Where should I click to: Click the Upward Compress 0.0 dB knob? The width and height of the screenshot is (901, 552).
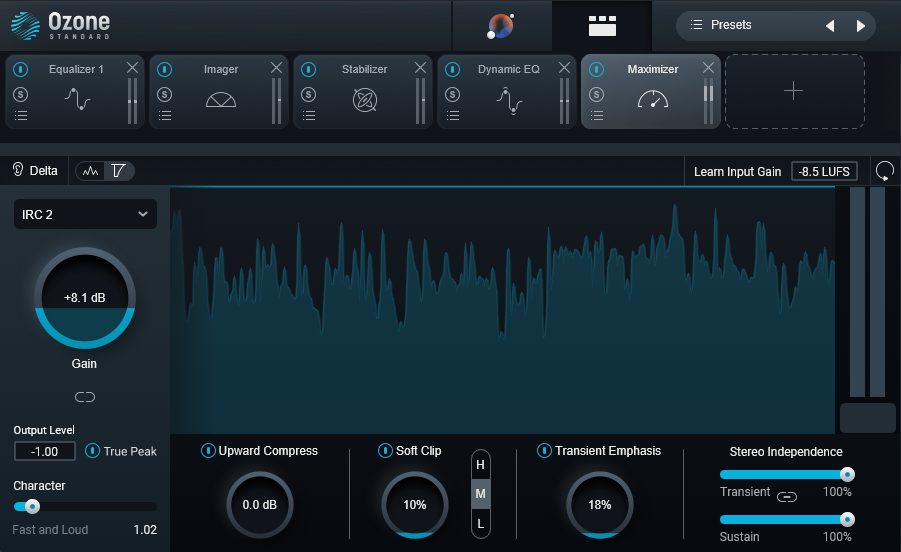260,505
